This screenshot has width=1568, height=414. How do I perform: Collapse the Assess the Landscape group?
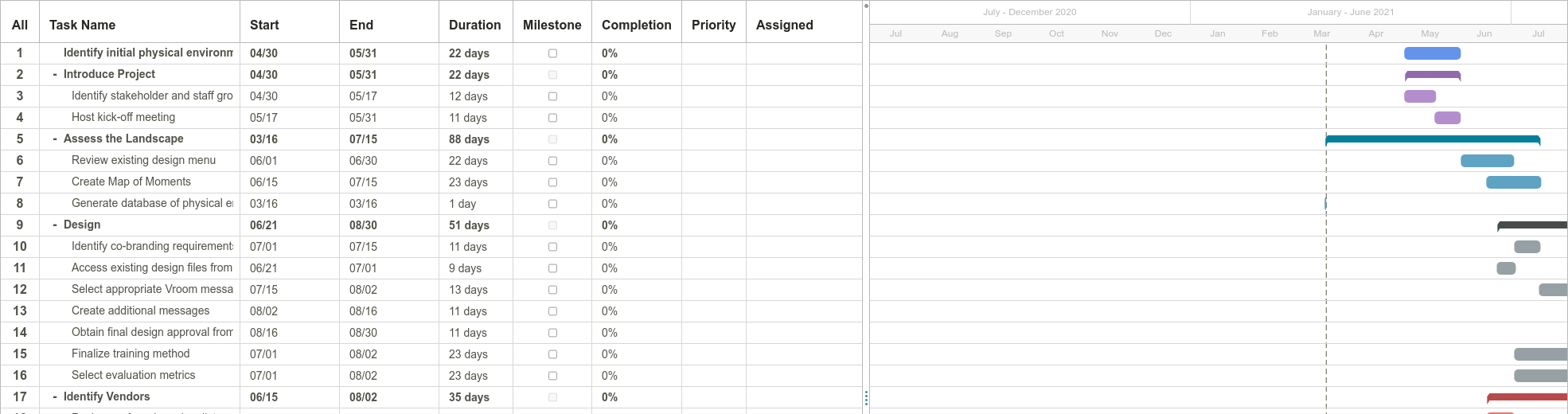pyautogui.click(x=55, y=139)
